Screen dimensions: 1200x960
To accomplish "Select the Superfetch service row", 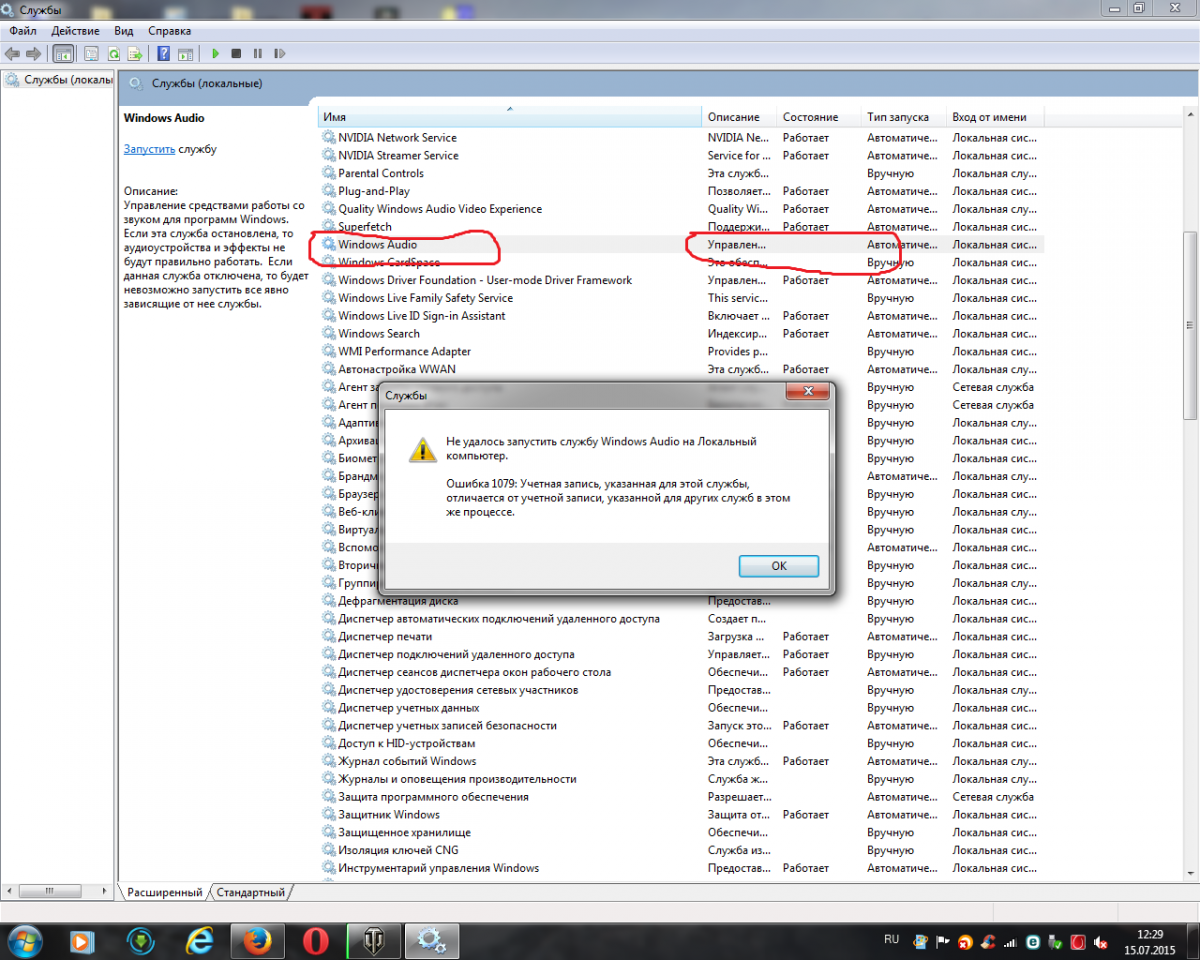I will pyautogui.click(x=681, y=227).
